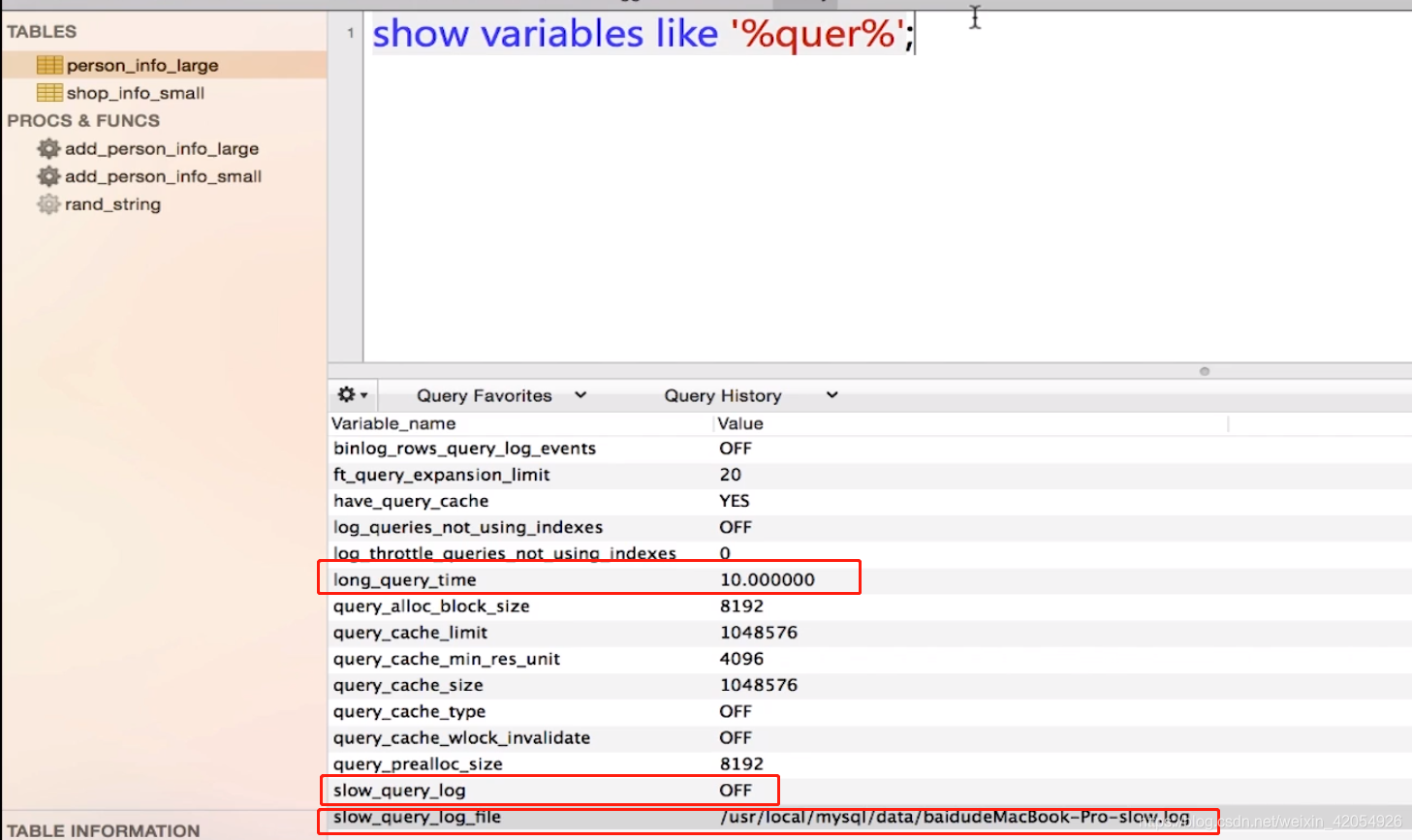Viewport: 1412px width, 840px height.
Task: Select the person_info_large table icon
Action: click(x=49, y=65)
